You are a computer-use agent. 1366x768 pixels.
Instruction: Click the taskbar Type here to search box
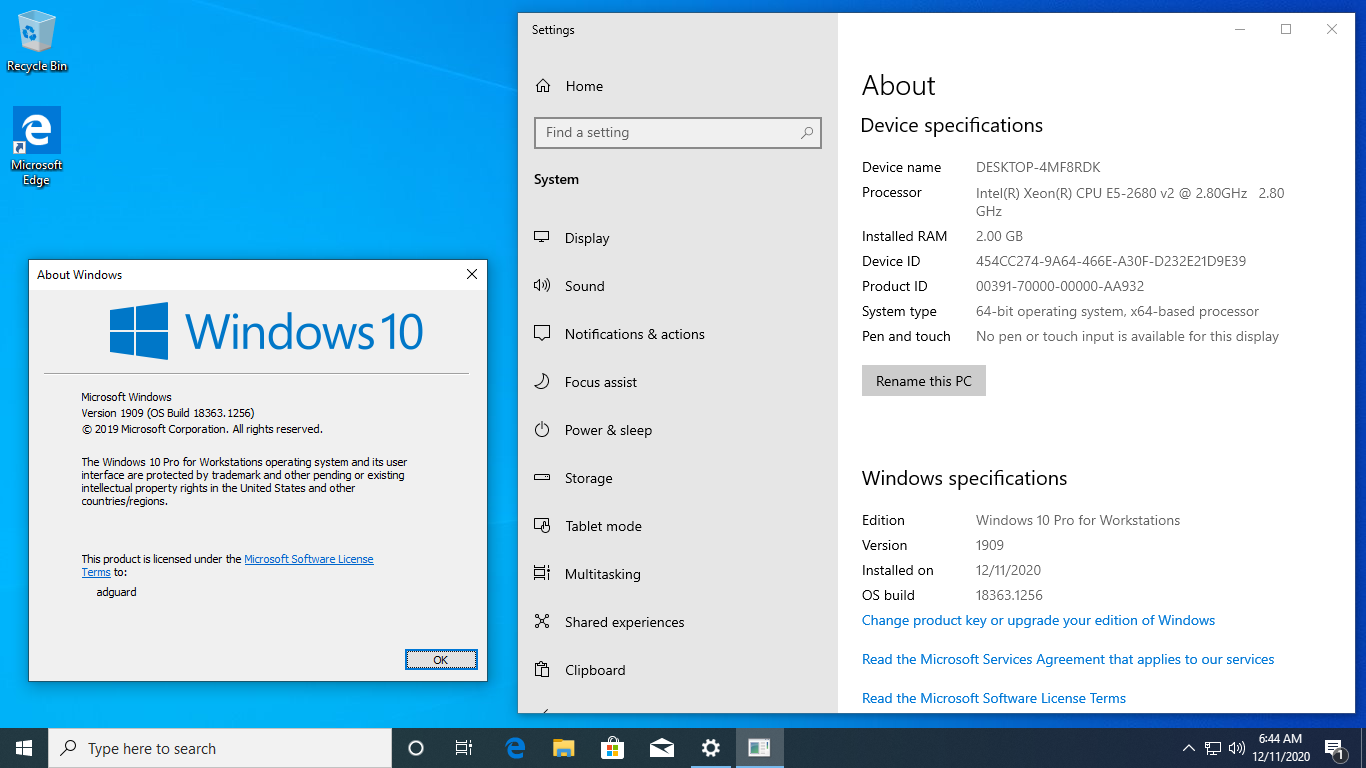tap(220, 748)
